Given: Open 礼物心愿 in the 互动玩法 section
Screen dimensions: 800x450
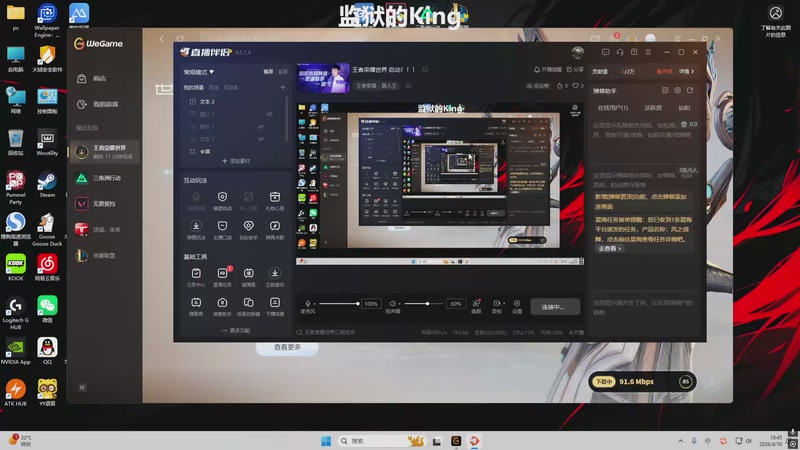Looking at the screenshot, I should click(x=274, y=201).
